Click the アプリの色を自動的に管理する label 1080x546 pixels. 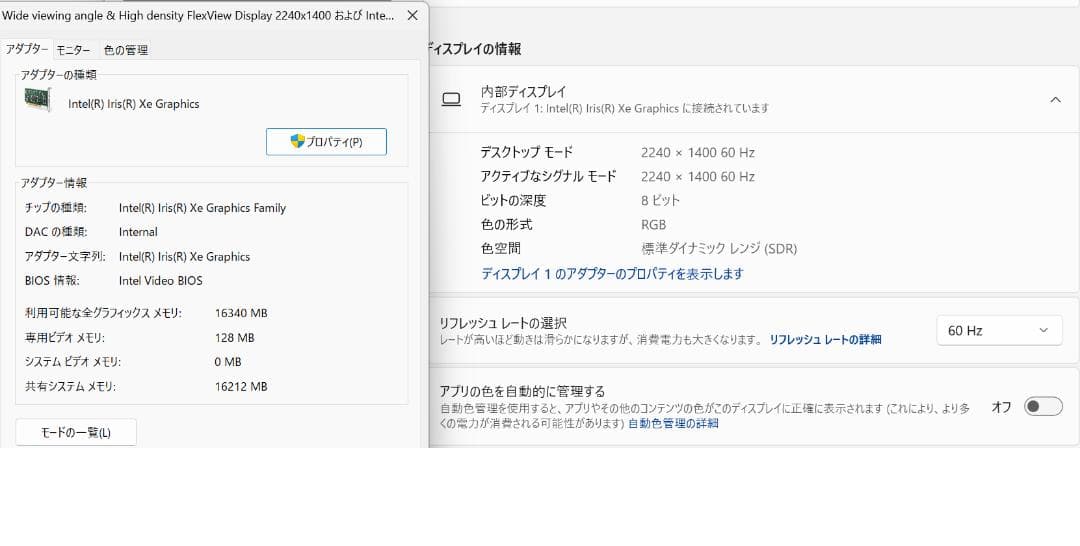click(x=522, y=391)
